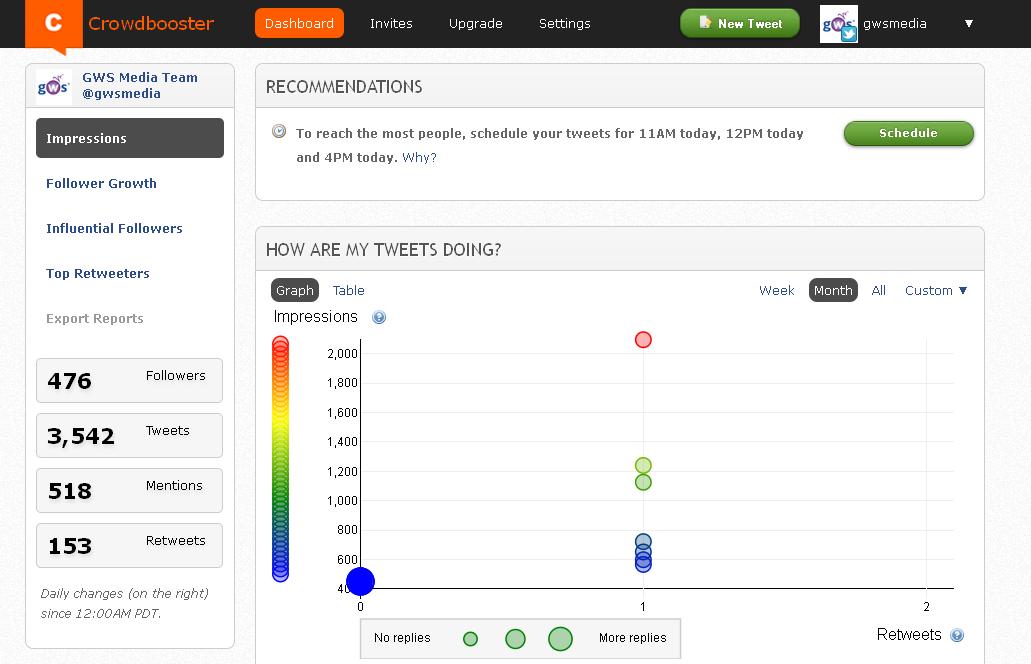The image size is (1031, 664).
Task: Select the large blue bubble at zero retweets
Action: (x=360, y=581)
